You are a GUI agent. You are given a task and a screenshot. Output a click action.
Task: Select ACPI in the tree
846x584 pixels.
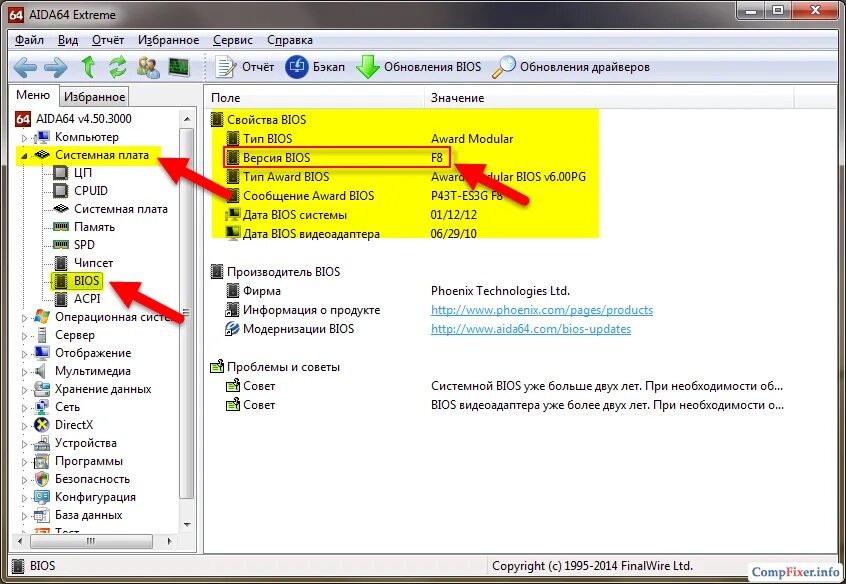[87, 298]
